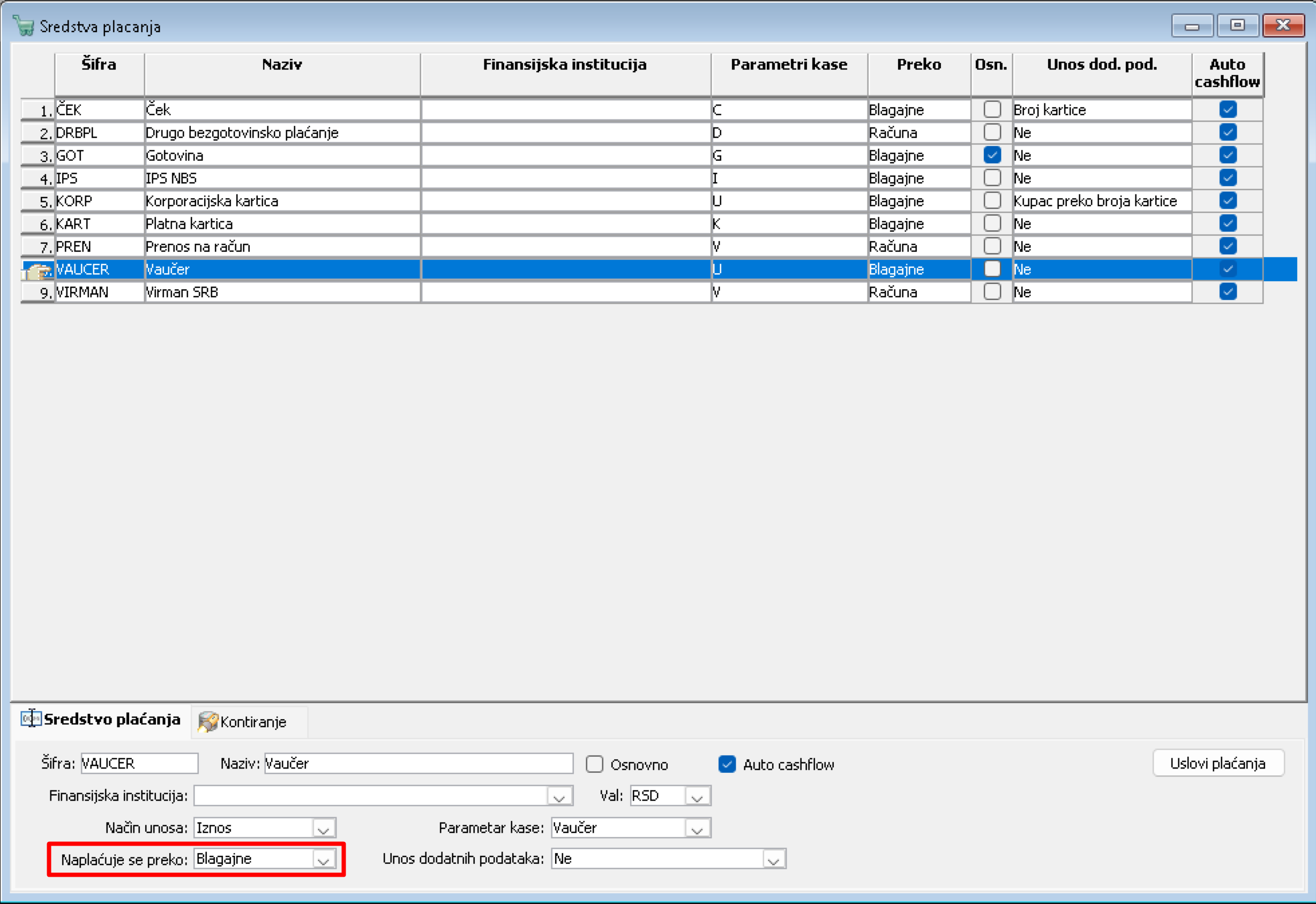Click the Kontiranje tab icon
The height and width of the screenshot is (904, 1316).
[x=207, y=721]
